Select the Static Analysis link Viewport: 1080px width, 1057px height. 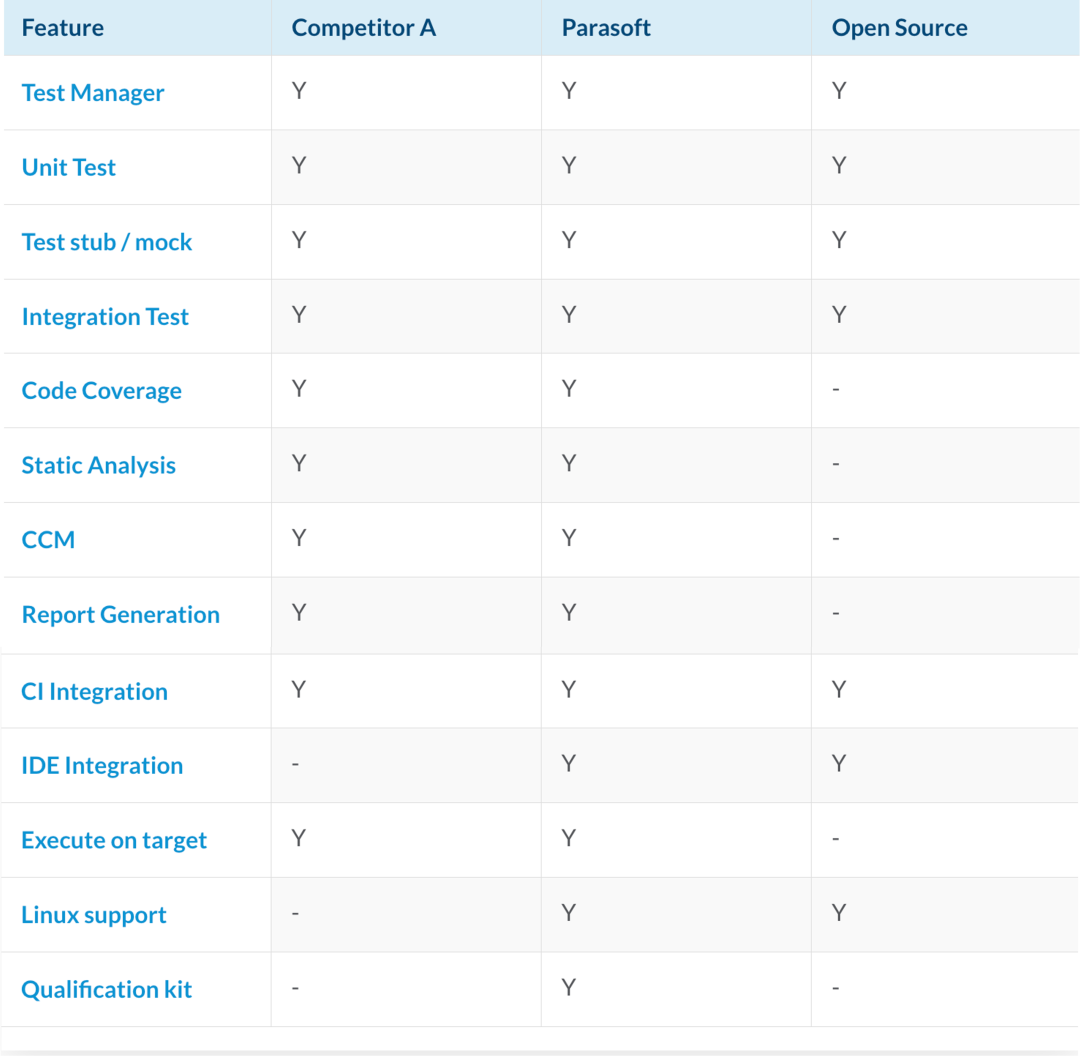tap(98, 465)
